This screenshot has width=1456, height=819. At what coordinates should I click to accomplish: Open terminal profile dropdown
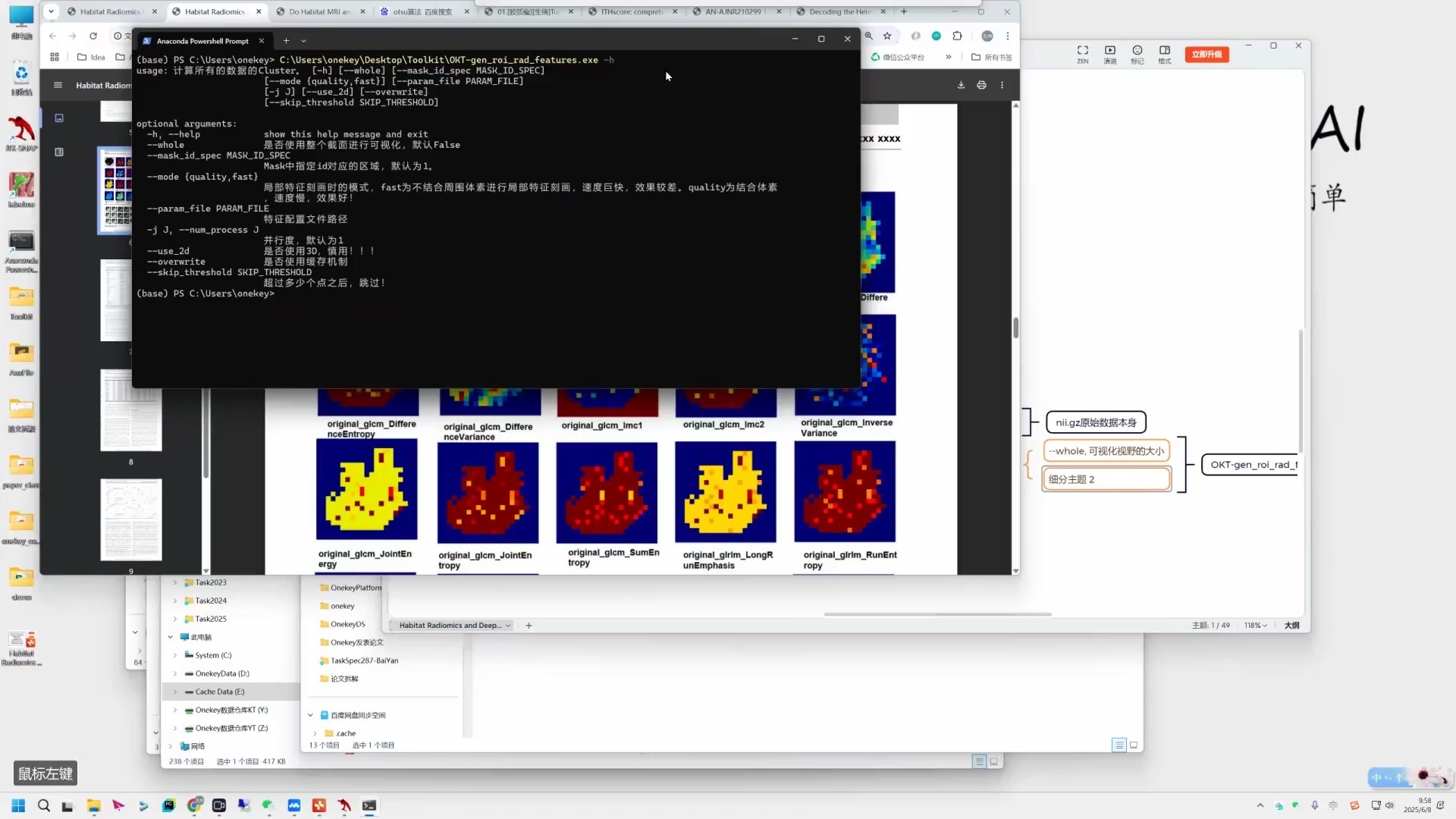pyautogui.click(x=303, y=41)
